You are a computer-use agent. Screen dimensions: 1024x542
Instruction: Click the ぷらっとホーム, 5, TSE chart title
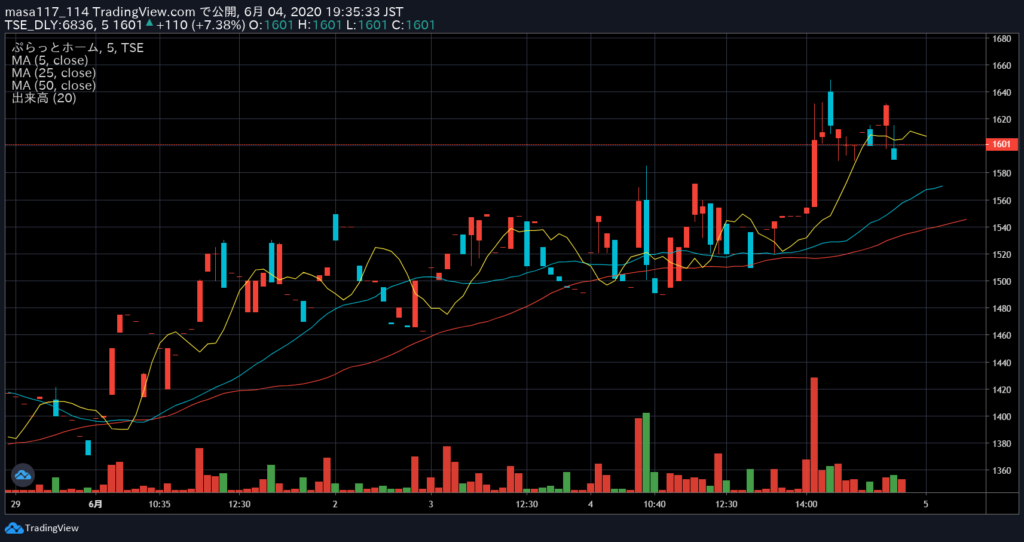pyautogui.click(x=77, y=47)
